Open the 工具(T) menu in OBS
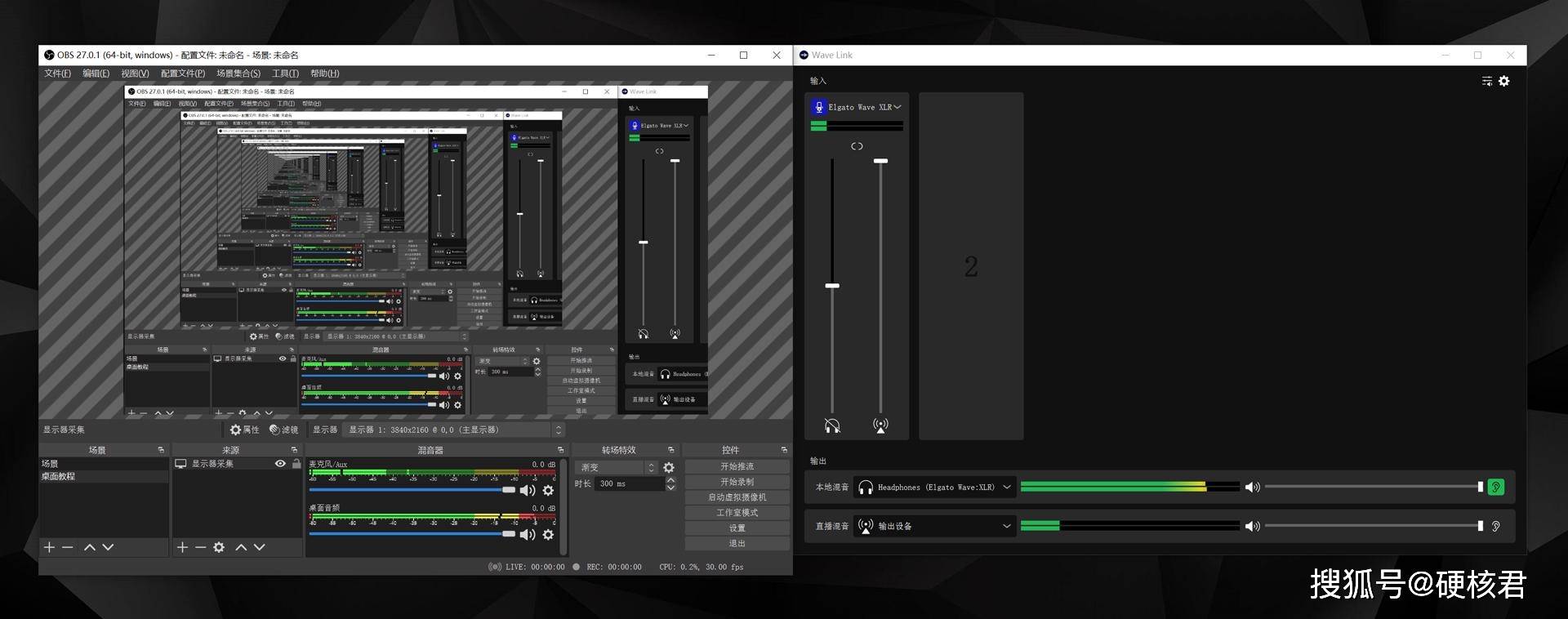1568x619 pixels. [x=285, y=73]
